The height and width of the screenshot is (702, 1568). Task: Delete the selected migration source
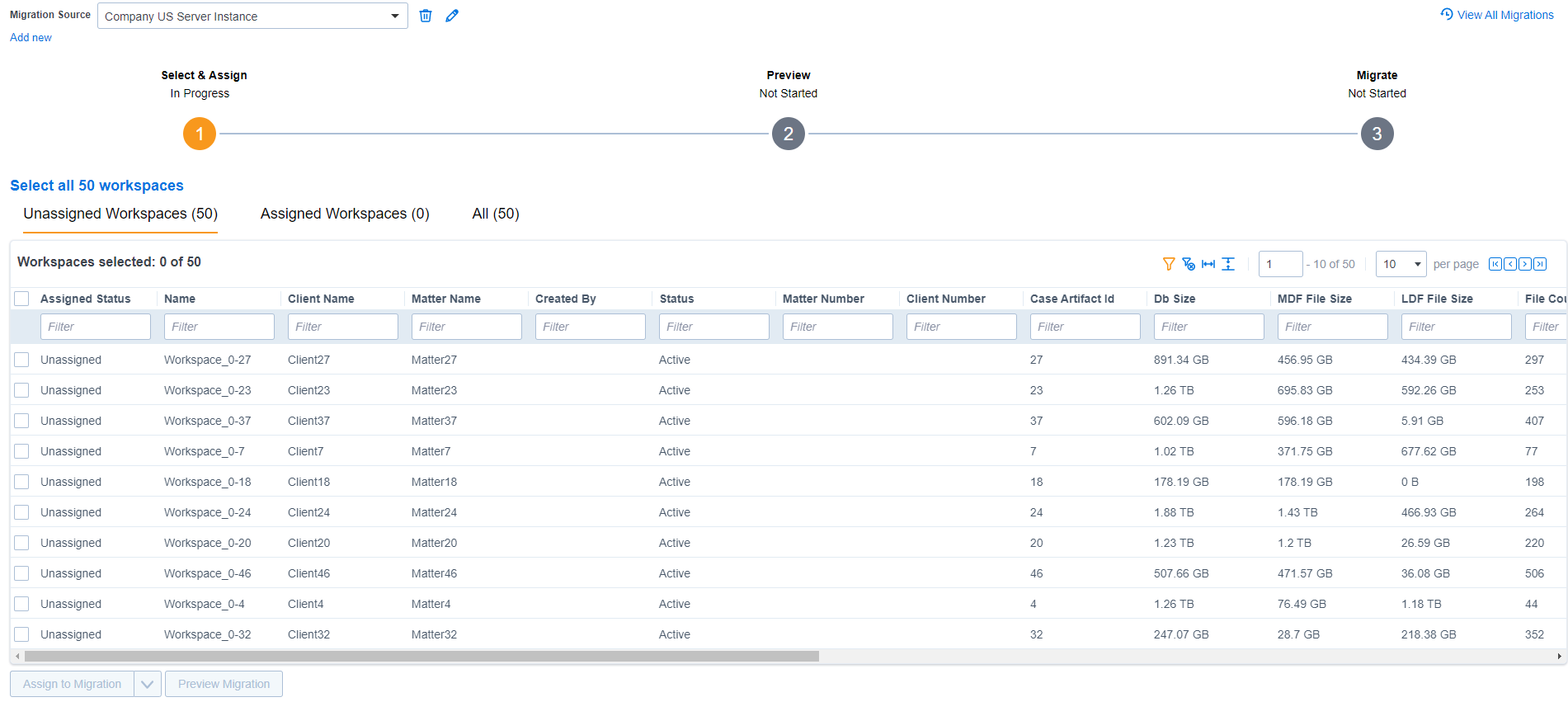[426, 16]
